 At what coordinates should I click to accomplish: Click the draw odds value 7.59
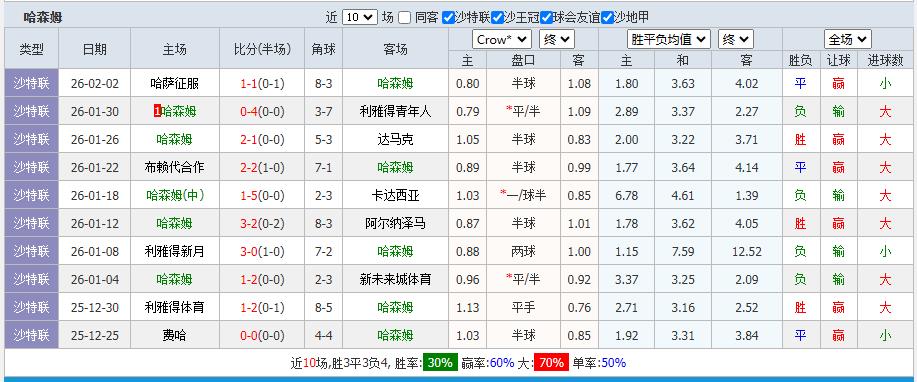[683, 251]
